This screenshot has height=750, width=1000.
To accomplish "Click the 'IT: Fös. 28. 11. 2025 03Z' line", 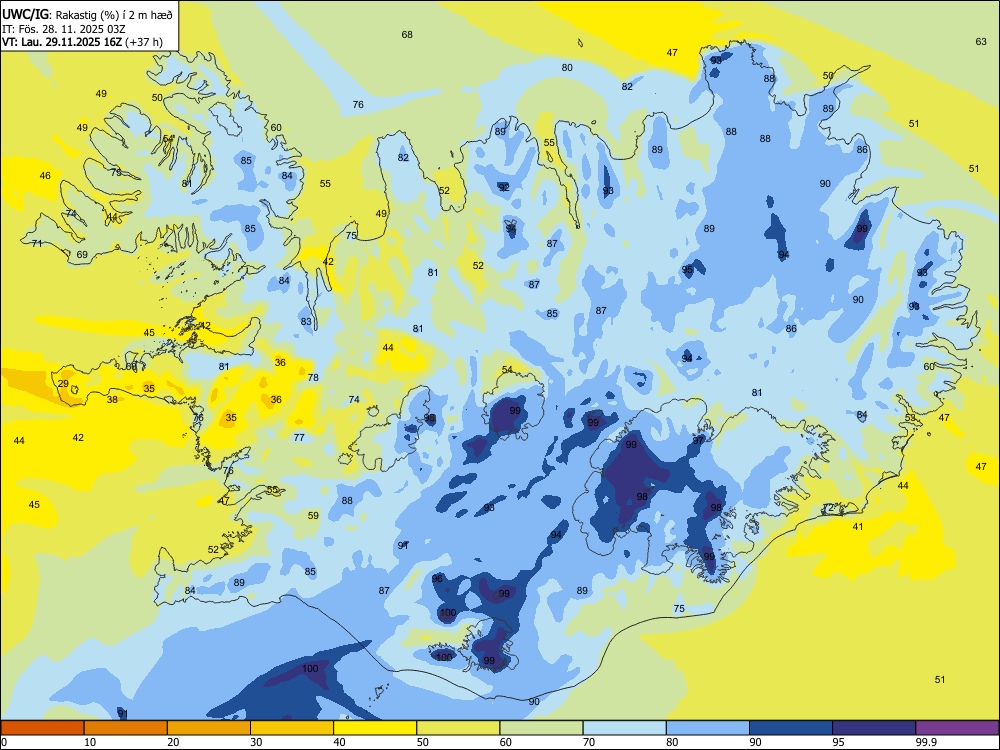I will coord(63,29).
